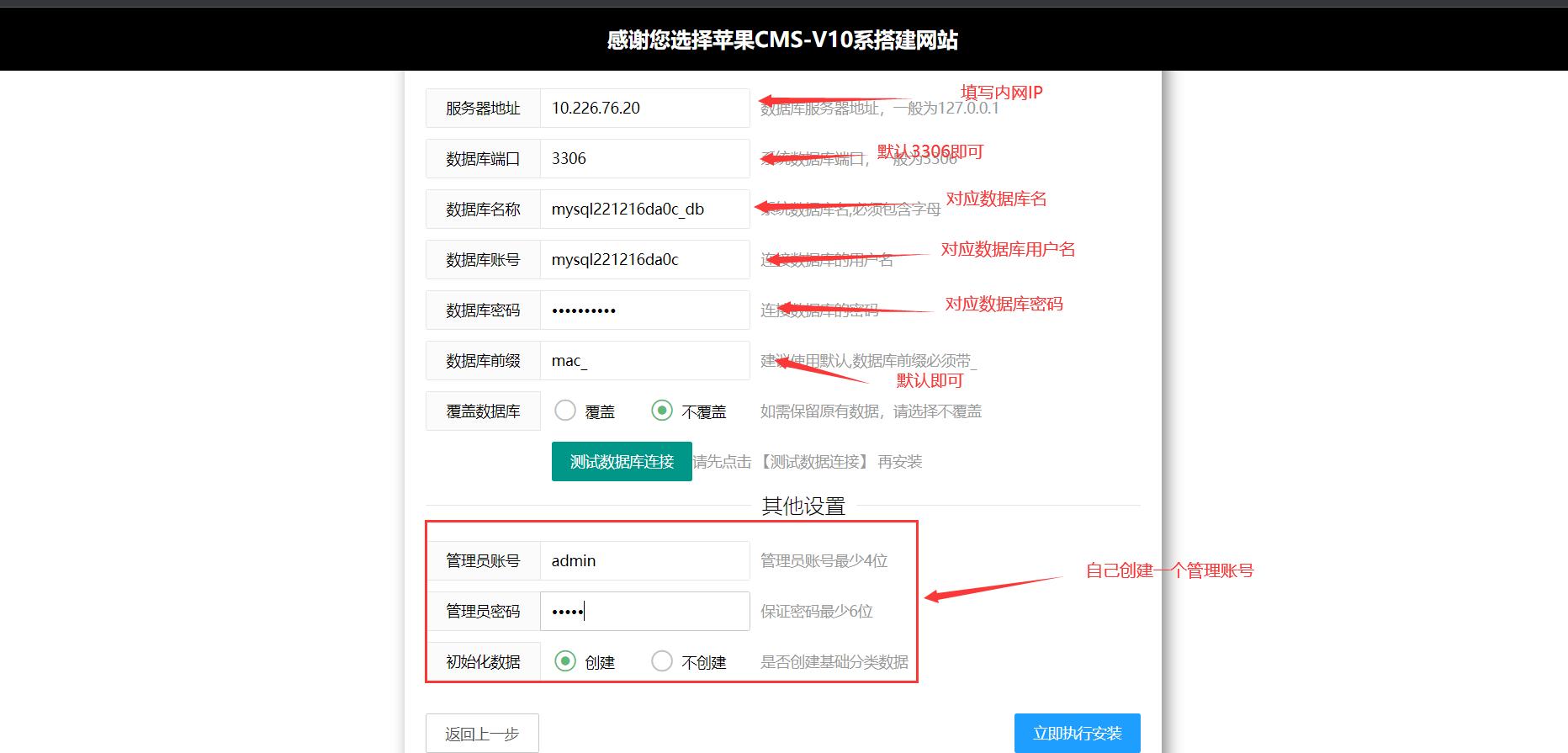
Task: Click hint text 管理员账号最少4位
Action: point(824,560)
